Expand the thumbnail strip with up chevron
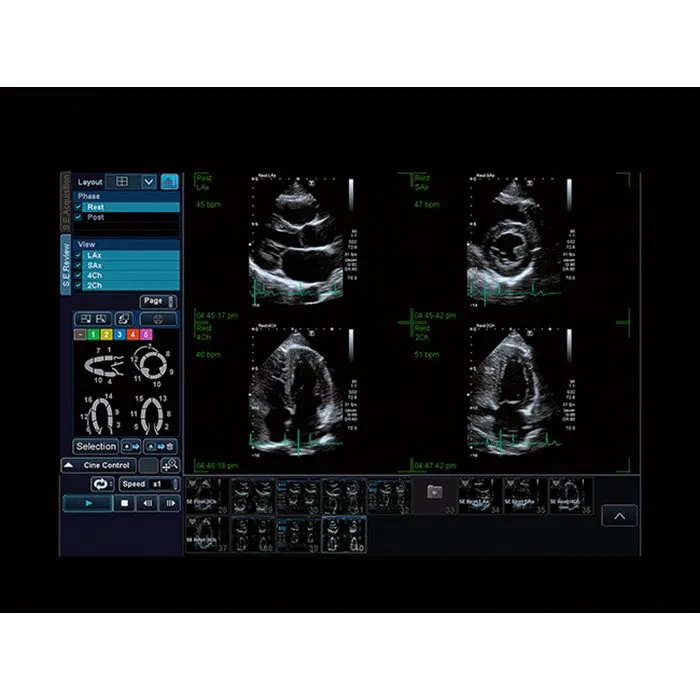This screenshot has height=700, width=700. pos(619,516)
